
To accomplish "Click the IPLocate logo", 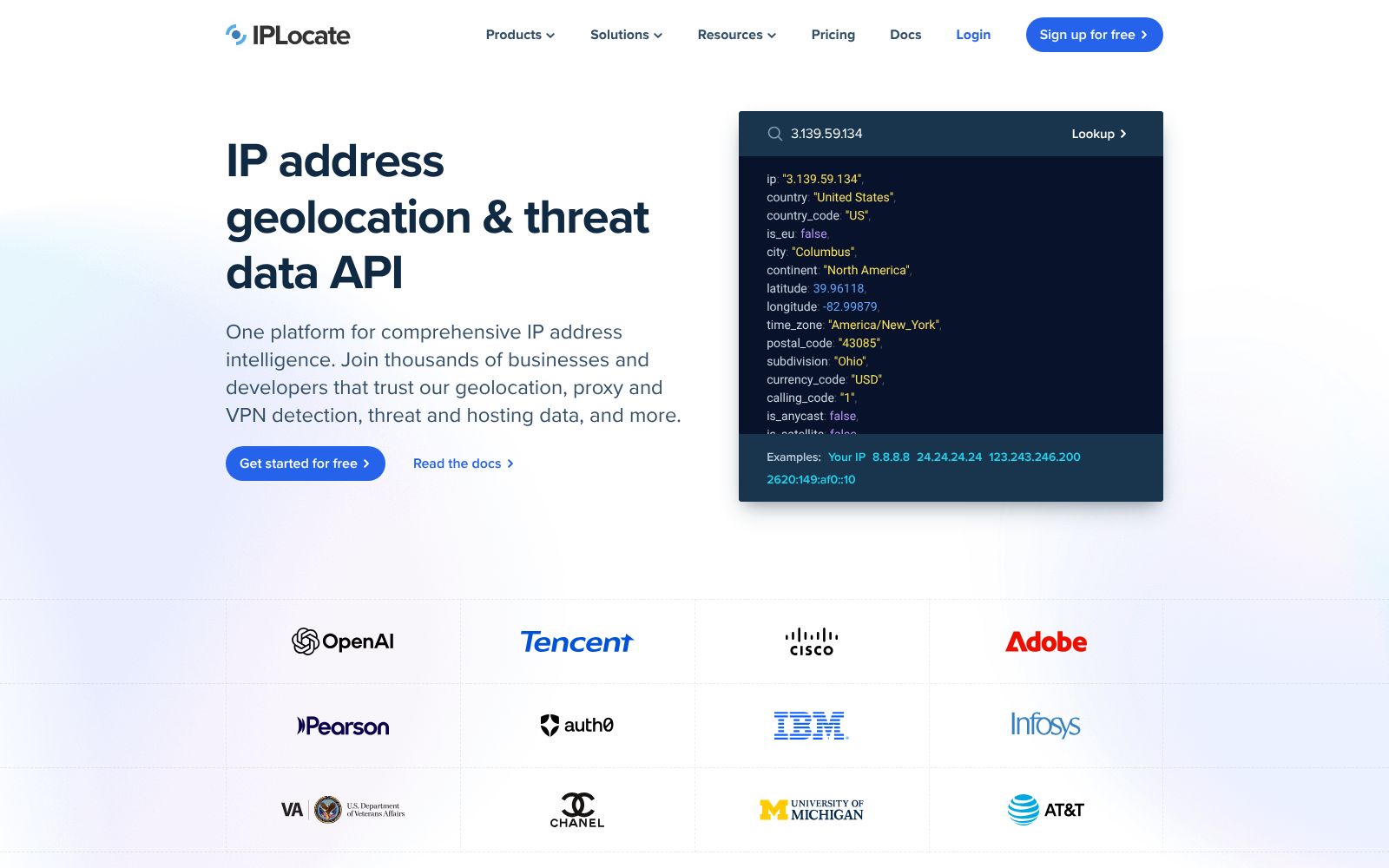I will (287, 35).
